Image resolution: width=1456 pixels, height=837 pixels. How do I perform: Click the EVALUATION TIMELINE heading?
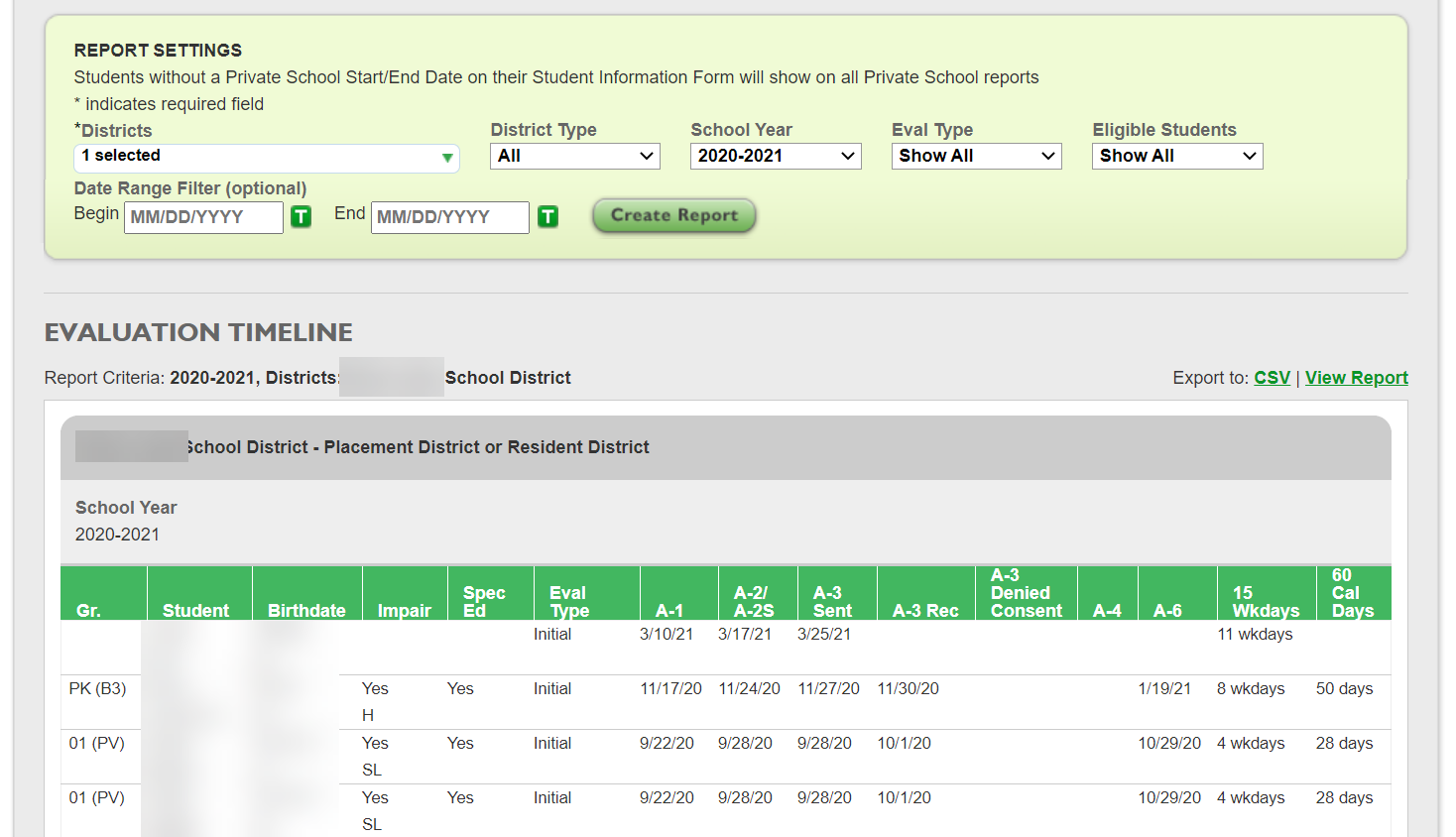[198, 332]
